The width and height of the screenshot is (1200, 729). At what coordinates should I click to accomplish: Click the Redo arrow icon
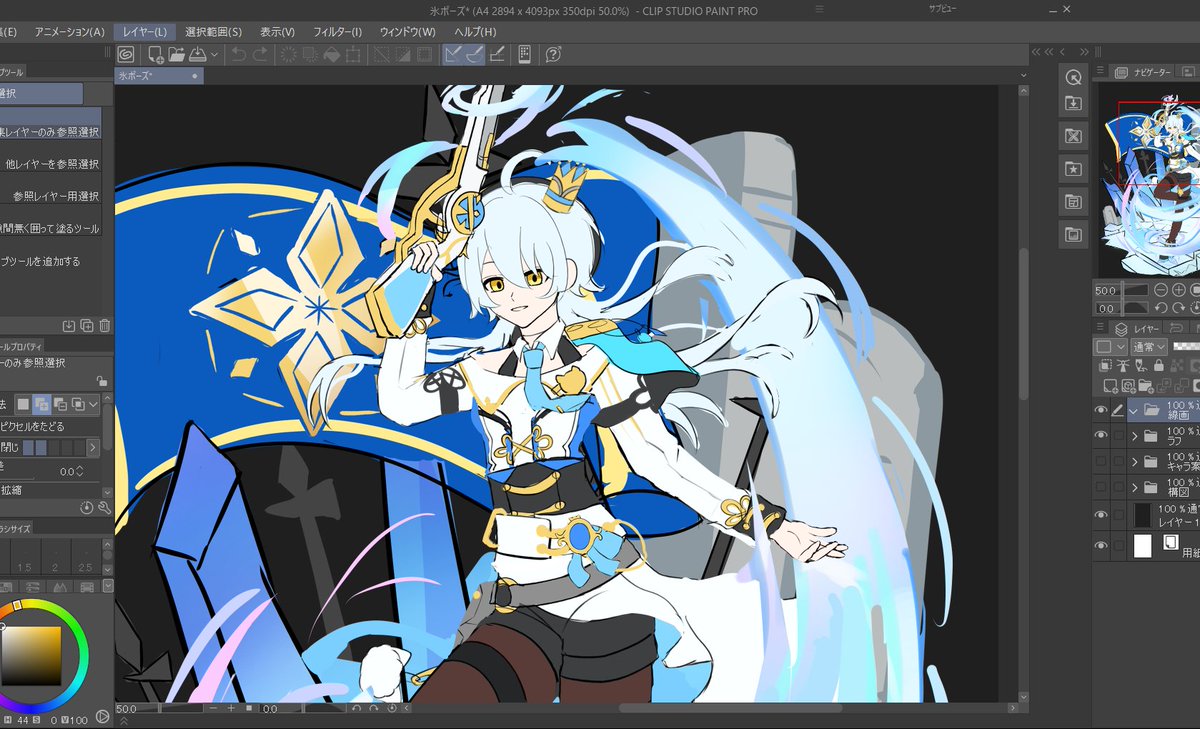(x=261, y=54)
